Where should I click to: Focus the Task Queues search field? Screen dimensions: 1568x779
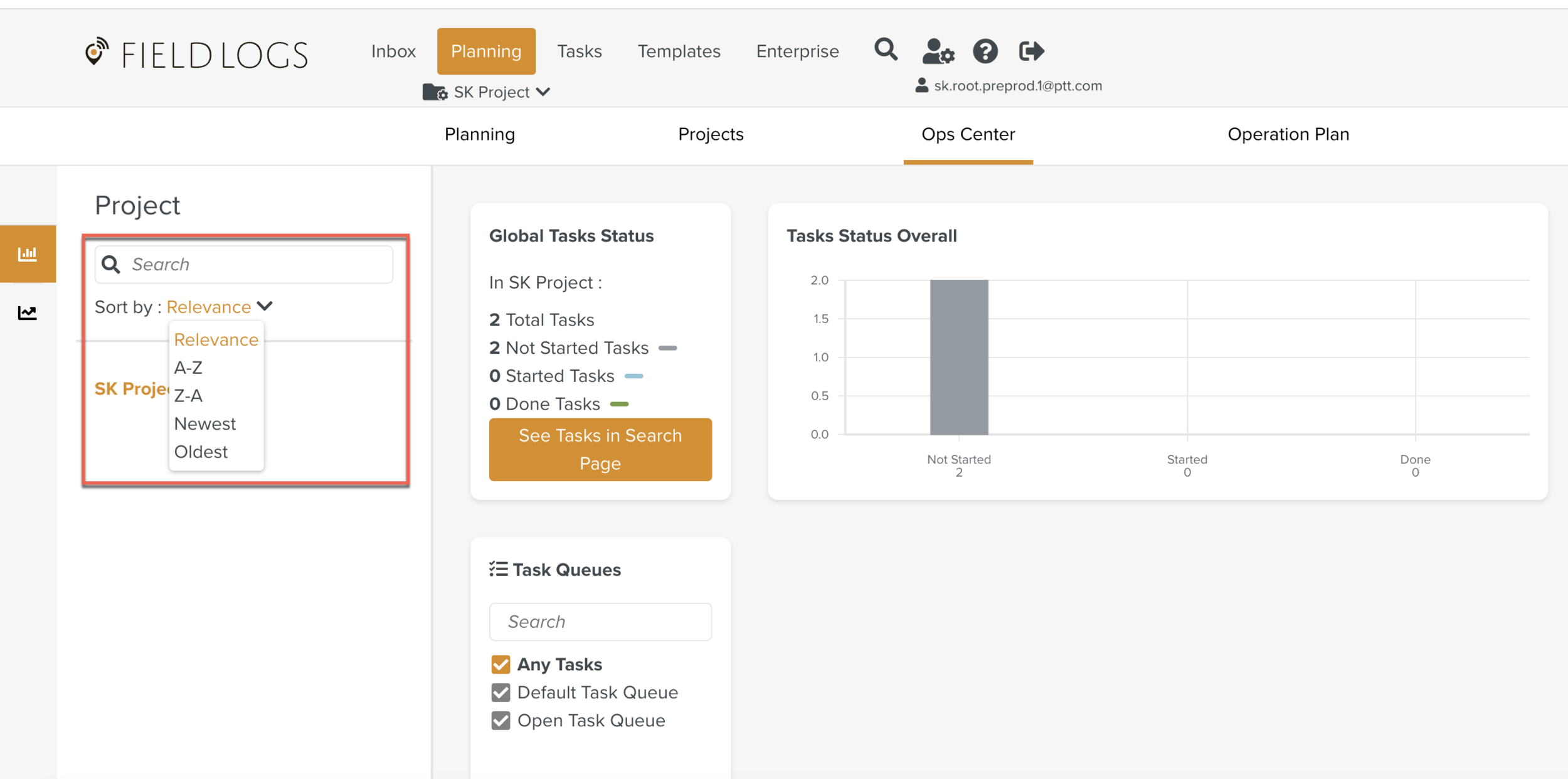coord(600,622)
